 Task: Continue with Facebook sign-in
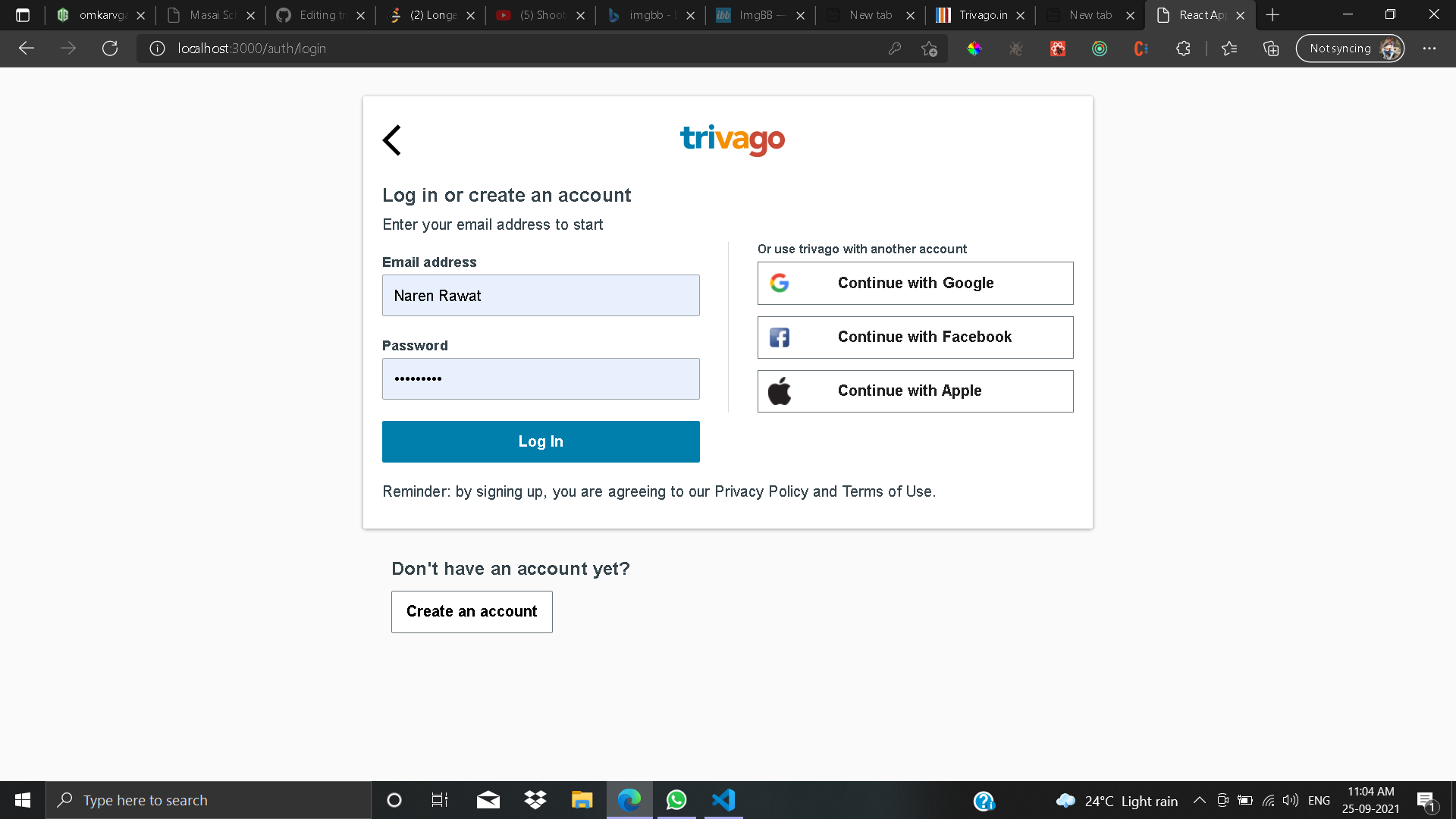point(915,337)
